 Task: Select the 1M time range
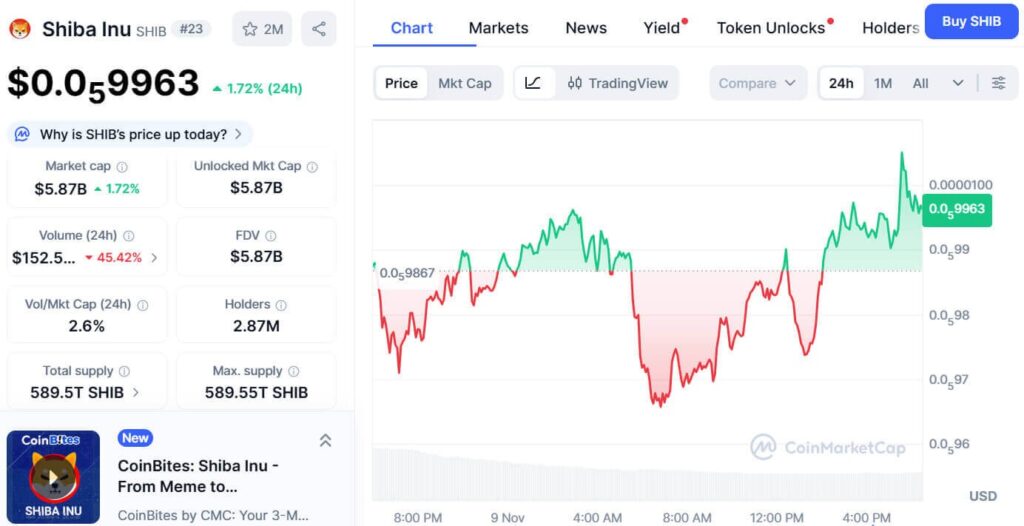coord(883,83)
